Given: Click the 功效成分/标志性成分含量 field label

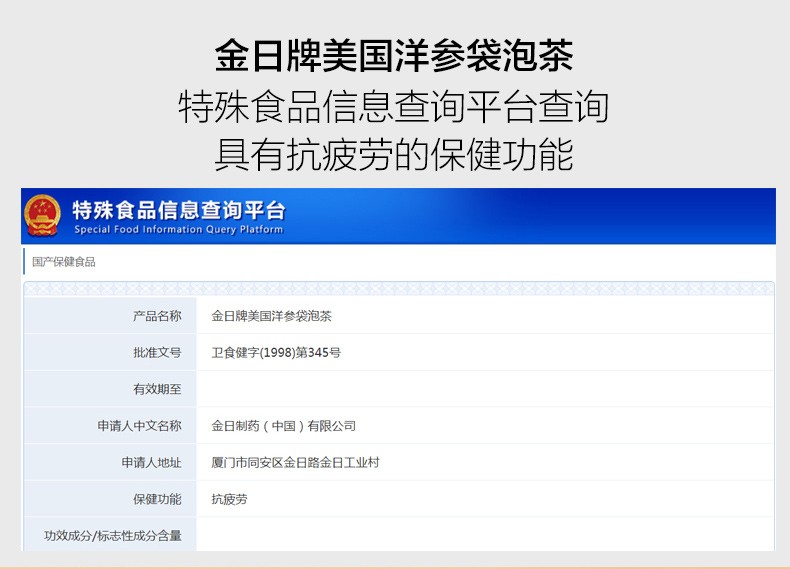Looking at the screenshot, I should 113,536.
